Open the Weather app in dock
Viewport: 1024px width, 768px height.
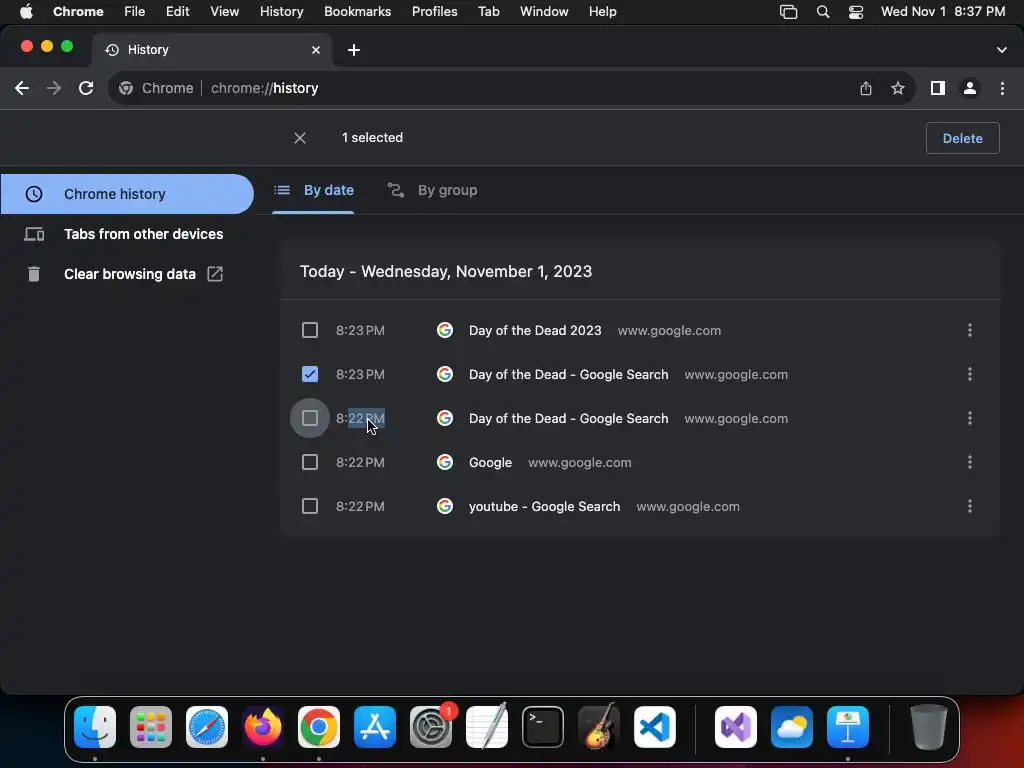pos(792,727)
